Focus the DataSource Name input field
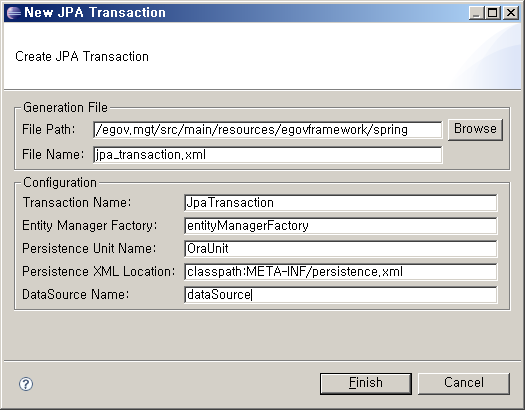Image resolution: width=525 pixels, height=410 pixels. (341, 295)
